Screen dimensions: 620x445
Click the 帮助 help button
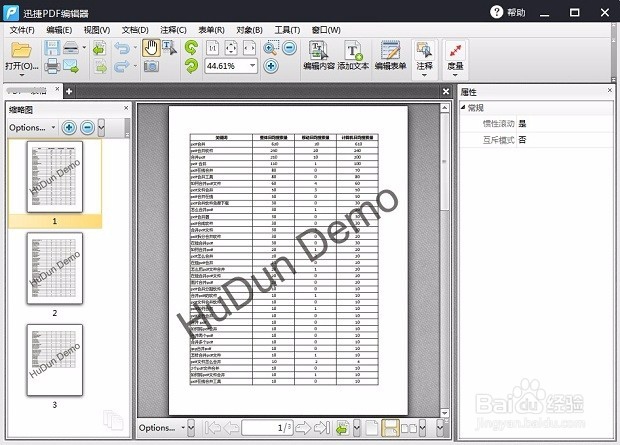(x=508, y=12)
